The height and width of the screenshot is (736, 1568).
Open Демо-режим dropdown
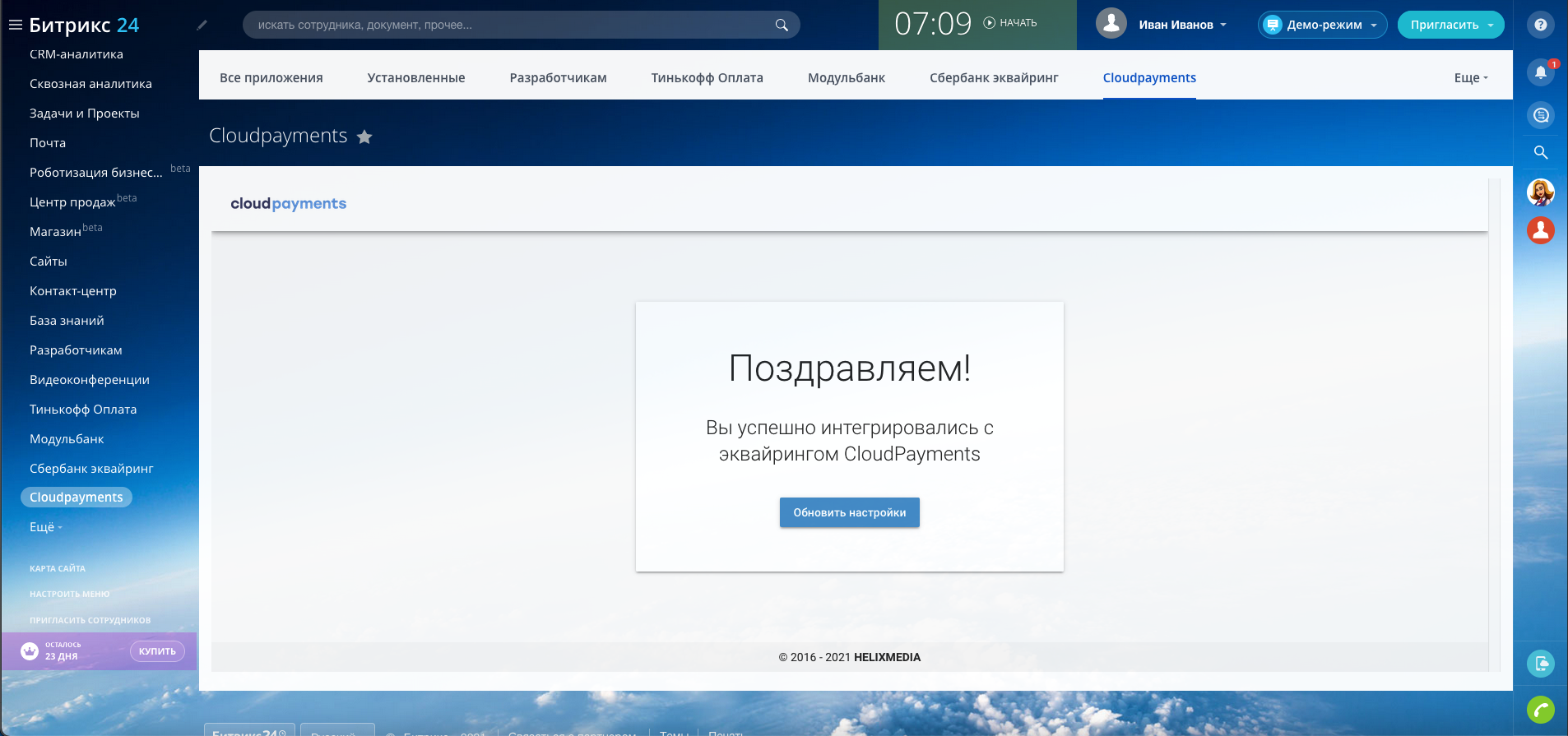(x=1322, y=25)
